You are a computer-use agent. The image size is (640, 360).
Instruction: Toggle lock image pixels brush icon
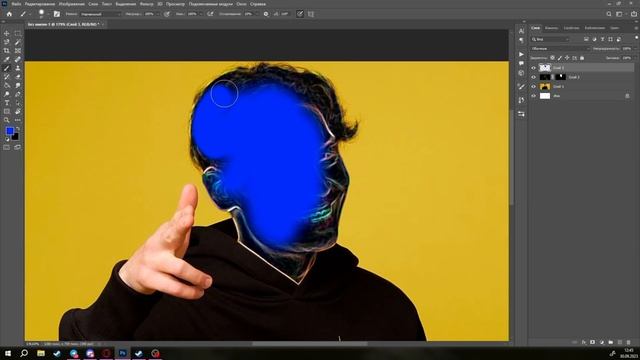click(560, 58)
